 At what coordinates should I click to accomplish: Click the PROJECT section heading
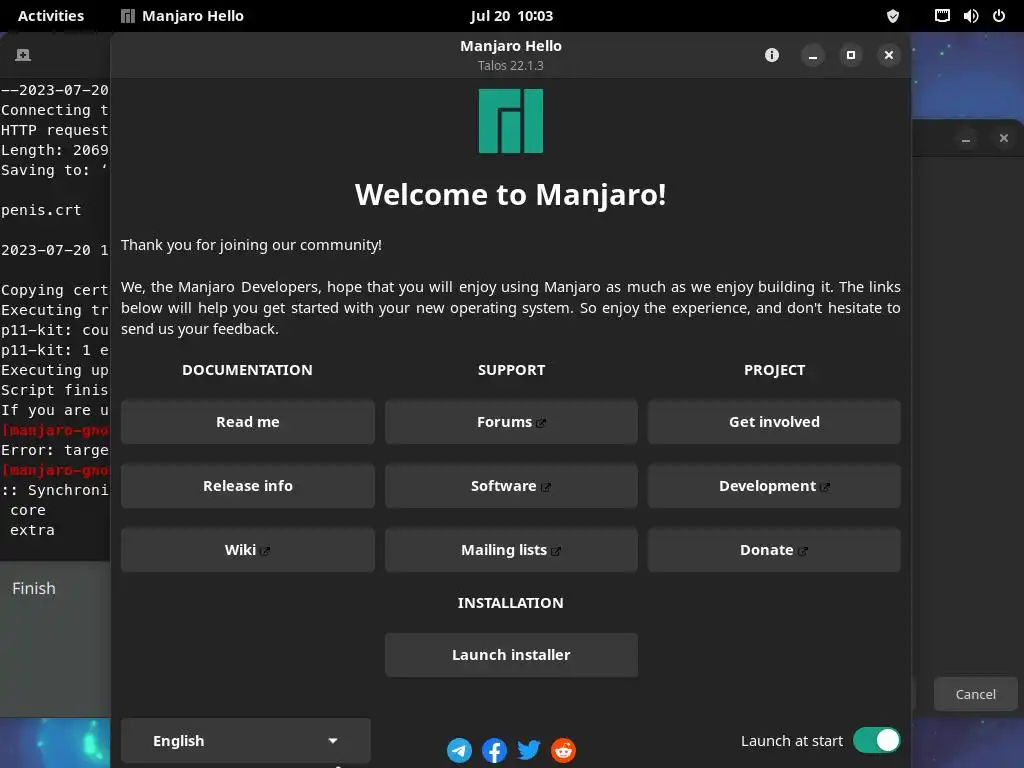pos(774,370)
